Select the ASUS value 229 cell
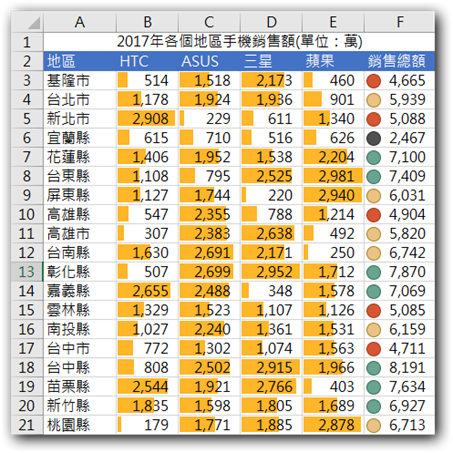Screen dimensions: 453x453 pos(209,119)
